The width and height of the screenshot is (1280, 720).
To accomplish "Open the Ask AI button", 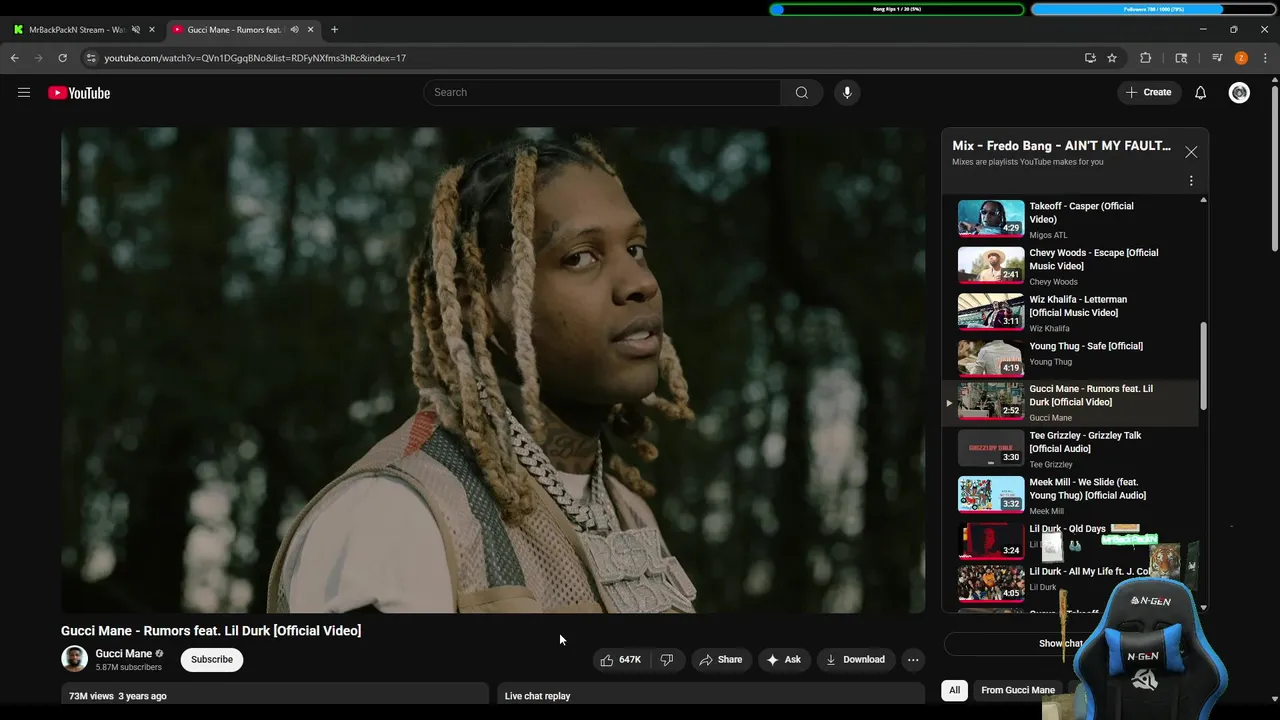I will click(x=783, y=660).
